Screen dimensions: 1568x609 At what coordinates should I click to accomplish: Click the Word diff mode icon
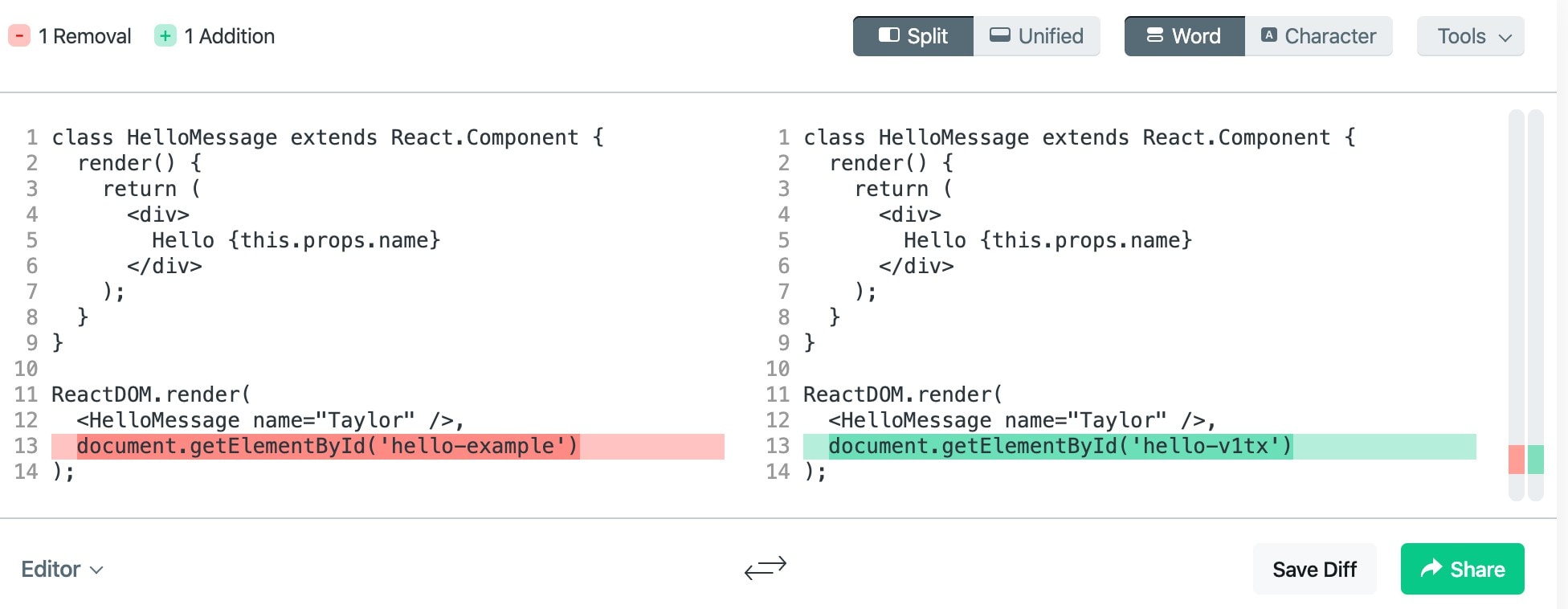pos(1154,35)
